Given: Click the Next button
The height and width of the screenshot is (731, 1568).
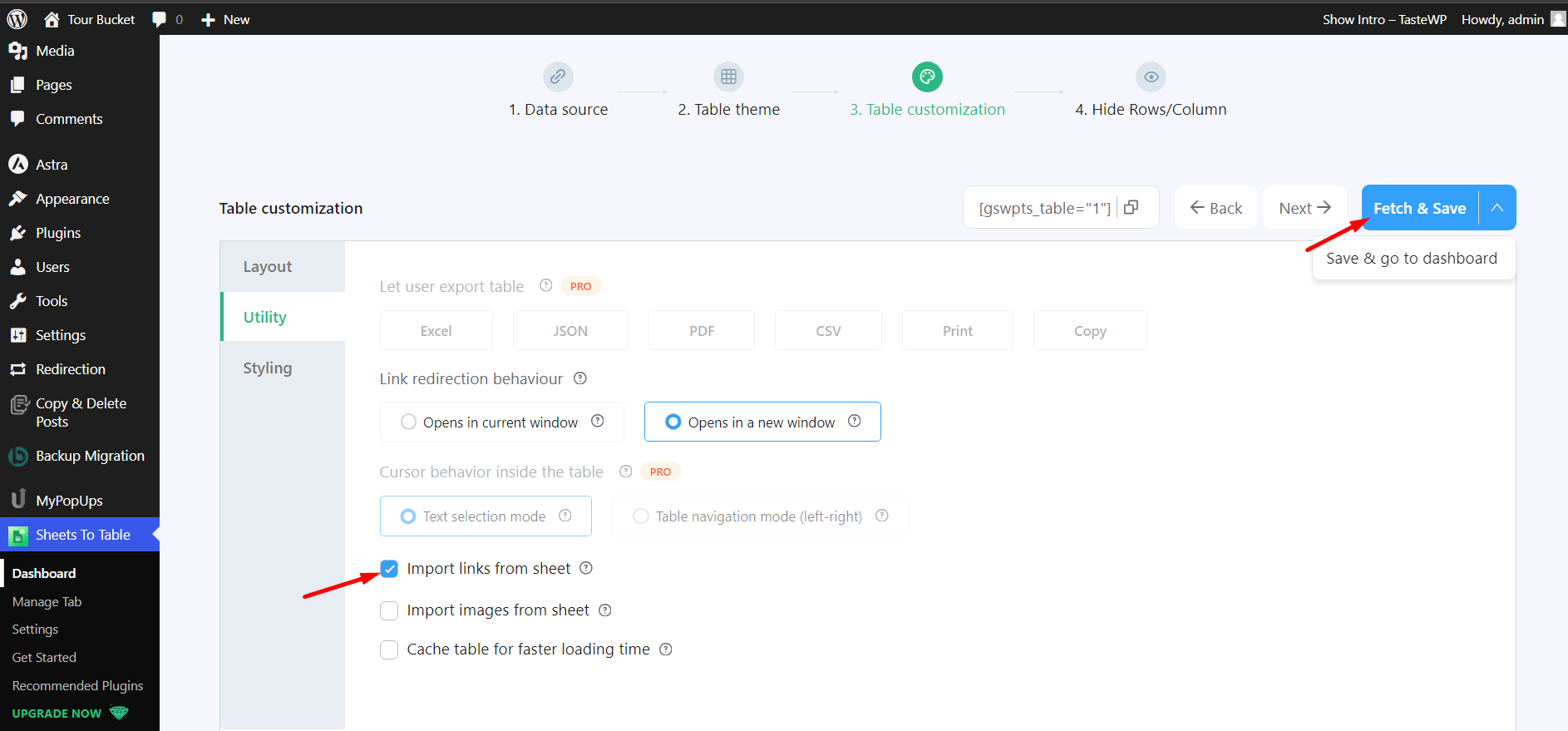Looking at the screenshot, I should pyautogui.click(x=1304, y=208).
